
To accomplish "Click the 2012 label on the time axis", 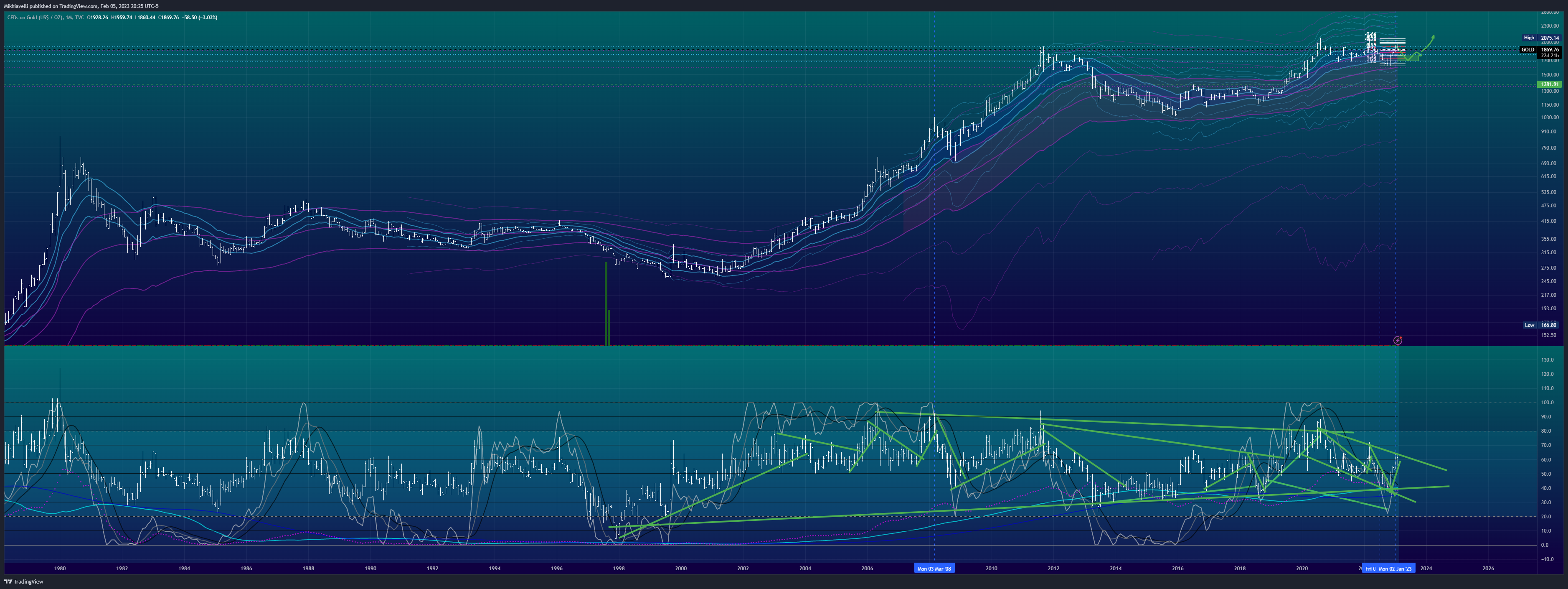I will (1054, 568).
